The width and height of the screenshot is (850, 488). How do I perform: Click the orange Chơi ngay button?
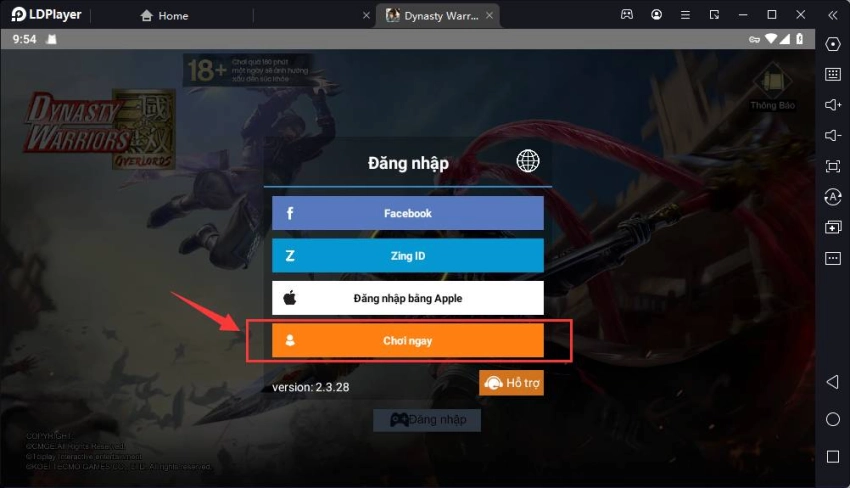408,341
